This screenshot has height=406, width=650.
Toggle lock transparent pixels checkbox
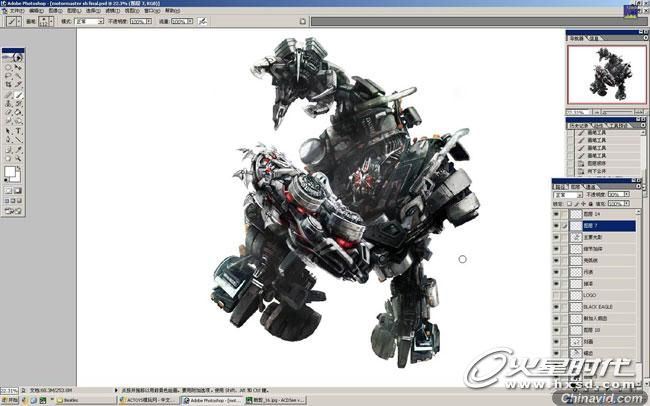pos(570,204)
